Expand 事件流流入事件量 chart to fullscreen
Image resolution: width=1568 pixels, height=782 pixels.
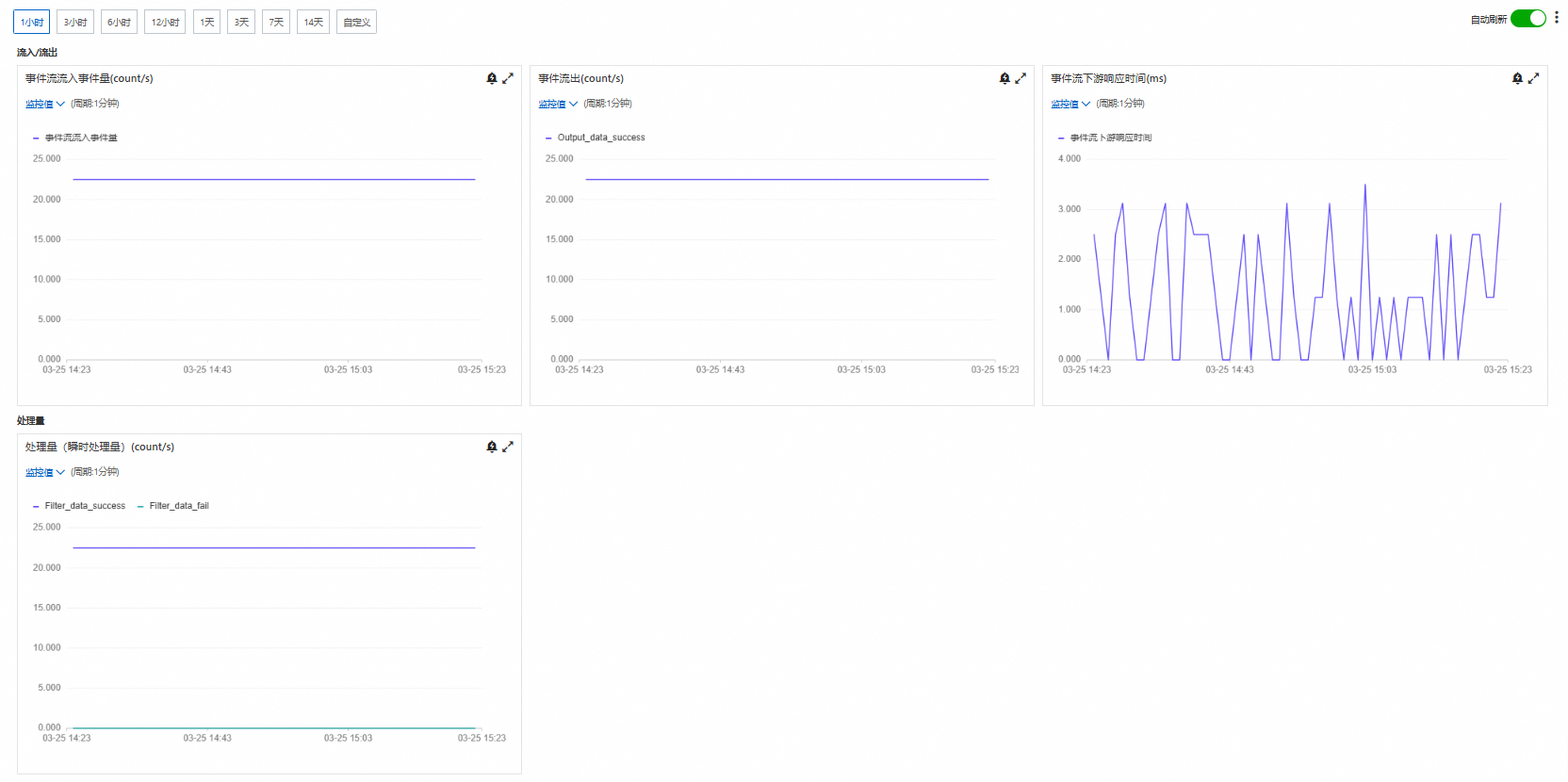[508, 78]
